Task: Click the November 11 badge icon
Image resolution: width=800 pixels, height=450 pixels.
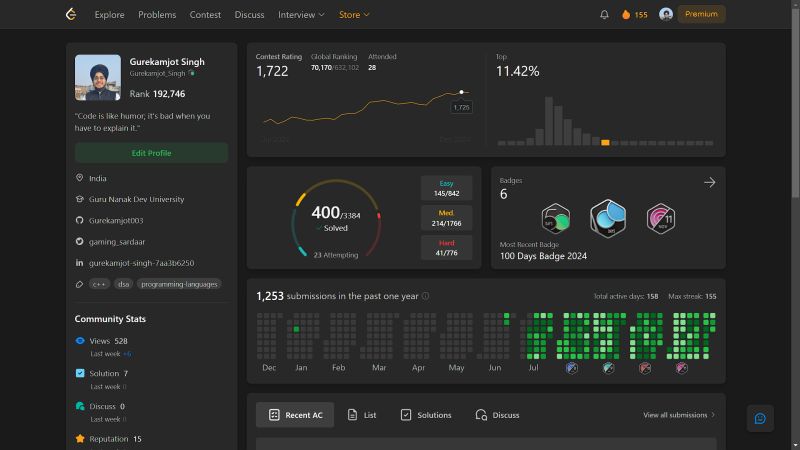Action: click(x=661, y=218)
